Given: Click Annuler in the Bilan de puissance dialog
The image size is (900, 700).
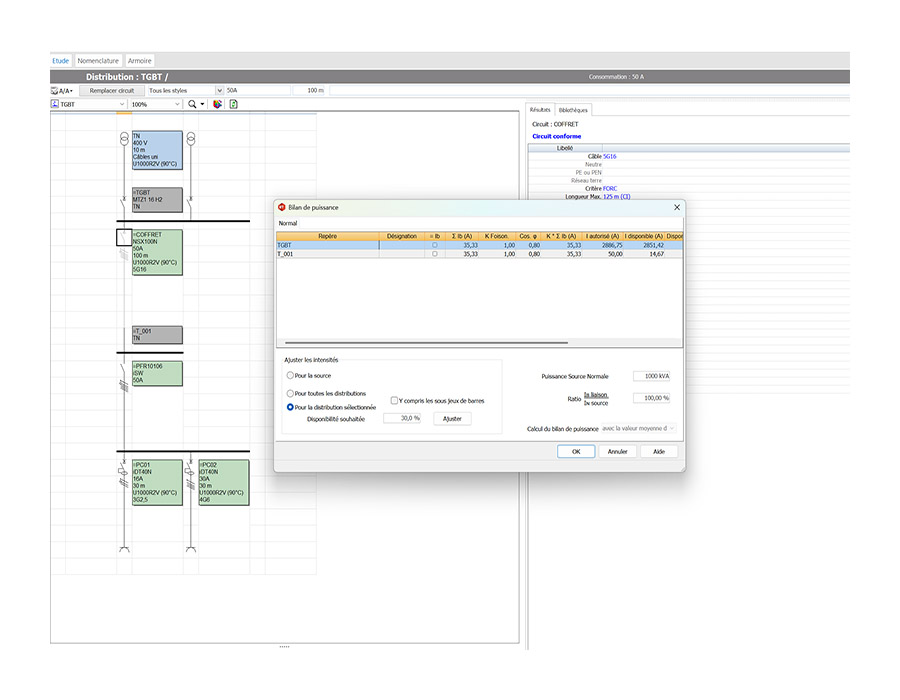Looking at the screenshot, I should (618, 451).
